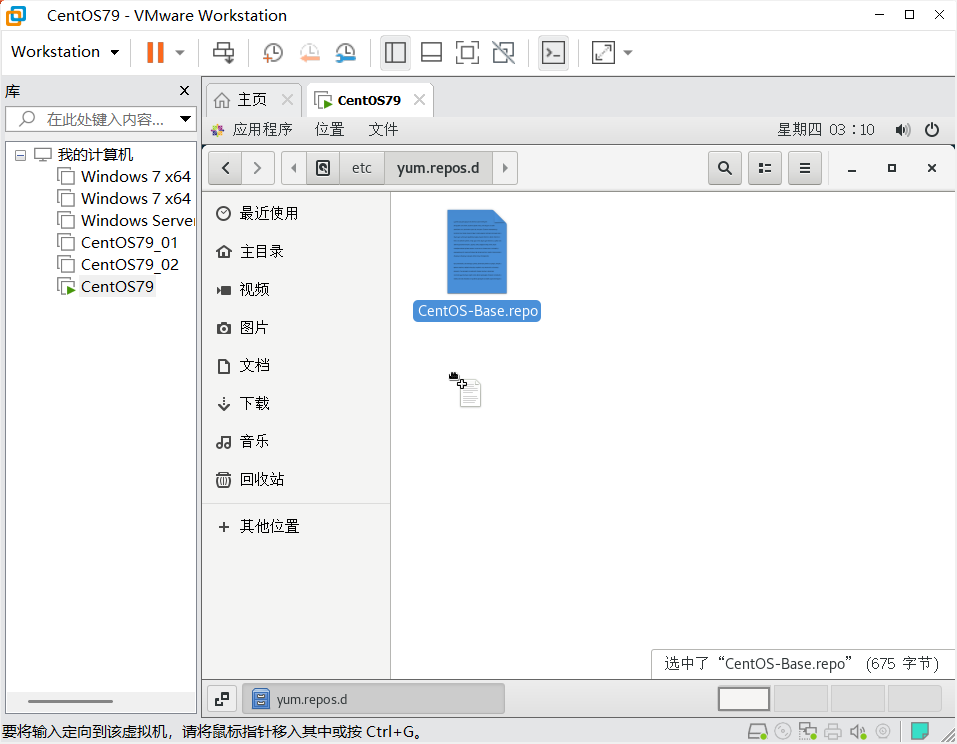Pause the running virtual machine
This screenshot has width=957, height=744.
155,52
